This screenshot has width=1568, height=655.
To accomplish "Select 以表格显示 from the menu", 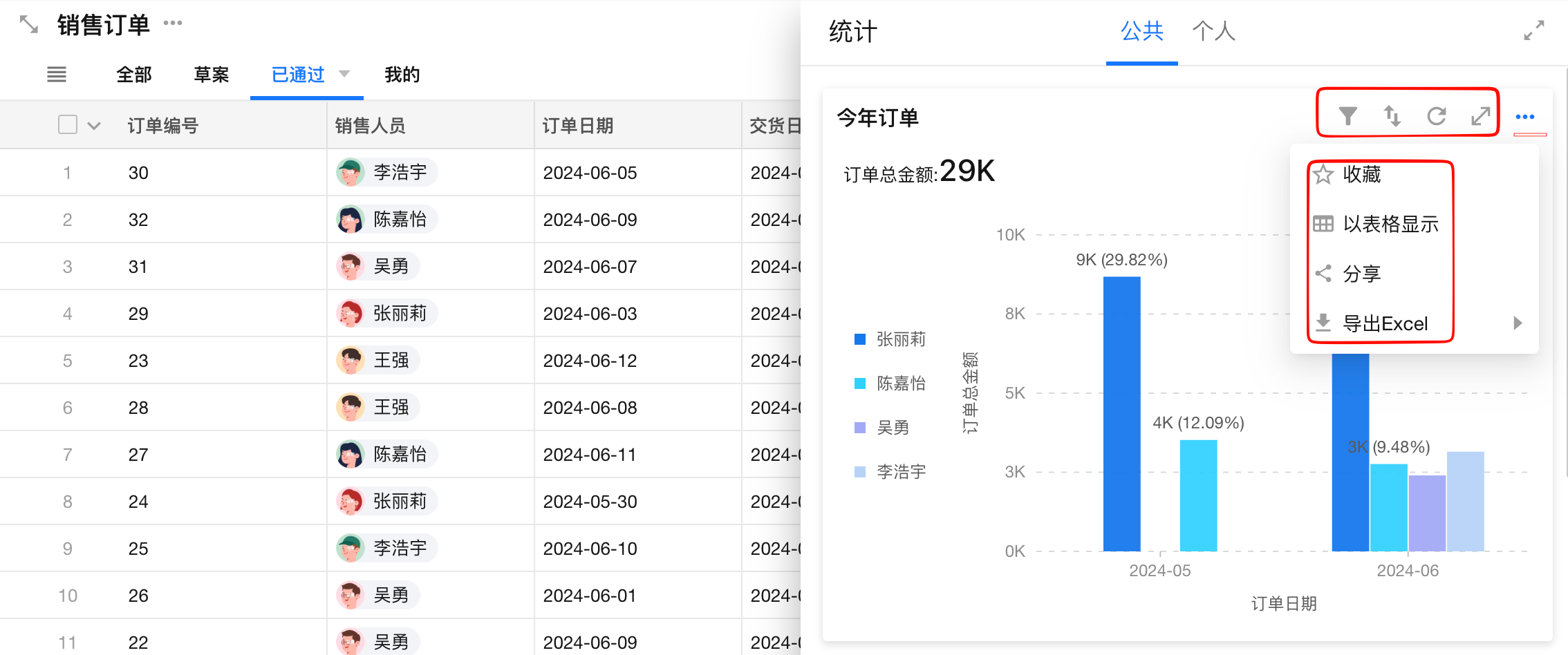I will tap(1390, 224).
